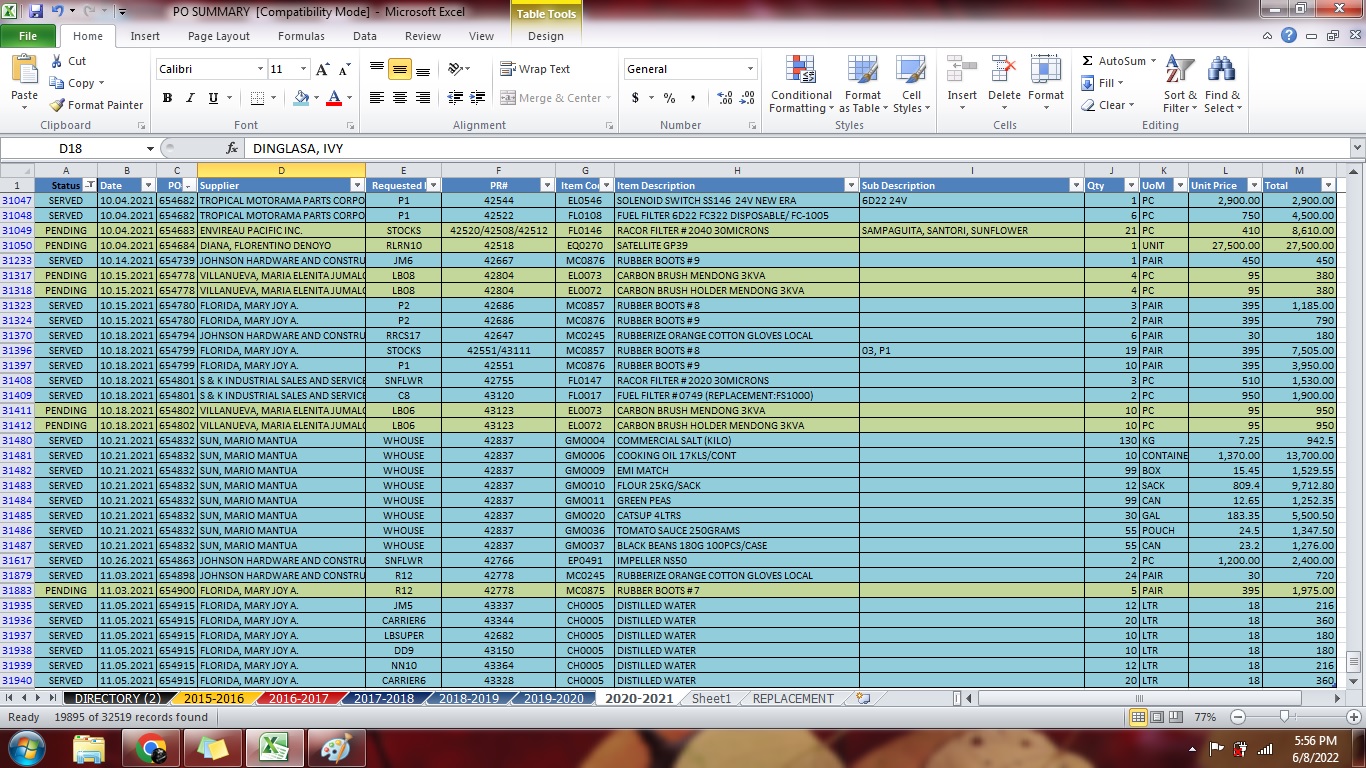
Task: Apply top vertical alignment
Action: click(377, 69)
